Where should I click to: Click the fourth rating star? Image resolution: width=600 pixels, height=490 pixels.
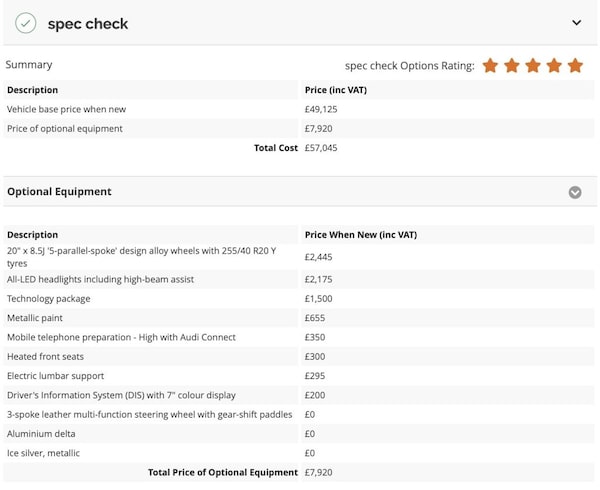[553, 66]
